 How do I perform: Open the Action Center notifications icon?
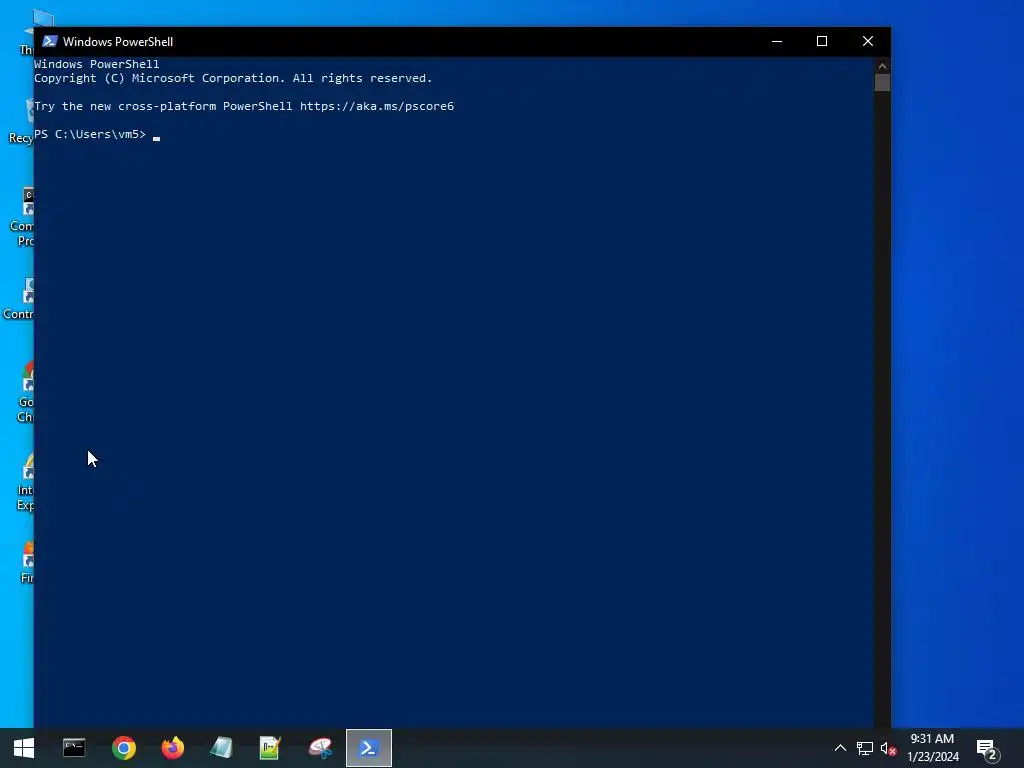987,749
